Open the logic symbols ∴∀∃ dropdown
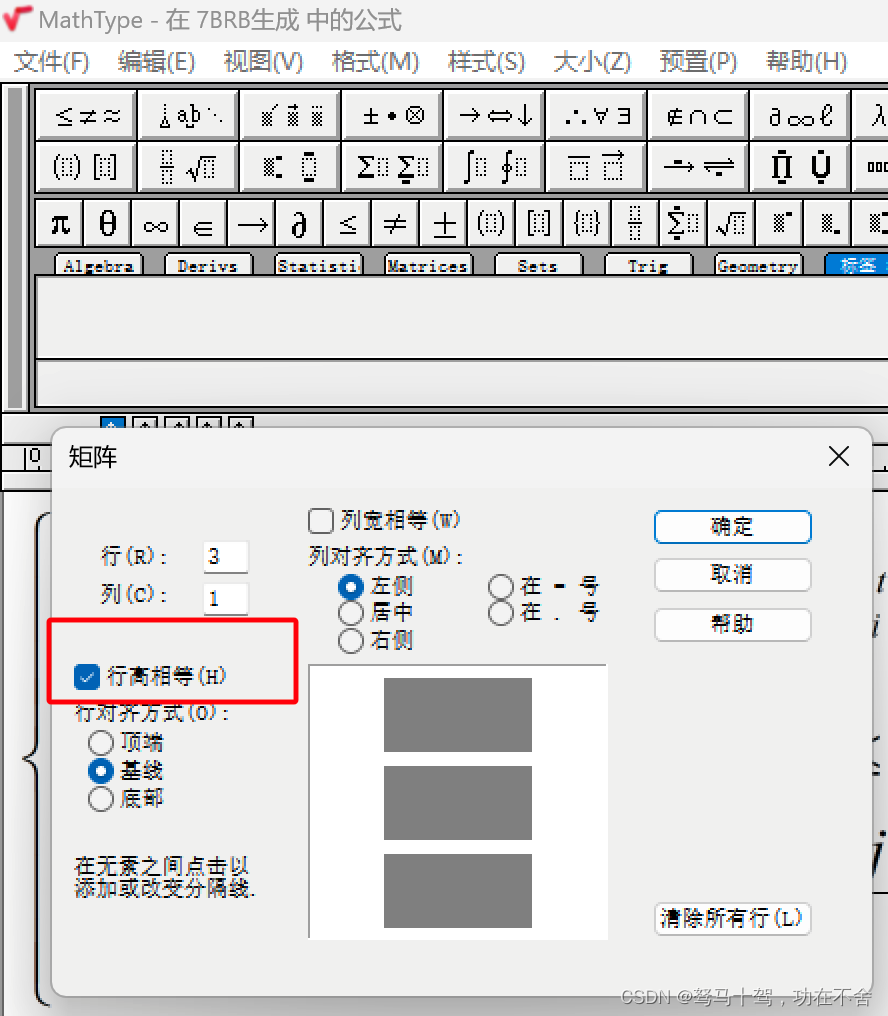Screen dimensions: 888x1016 click(596, 115)
